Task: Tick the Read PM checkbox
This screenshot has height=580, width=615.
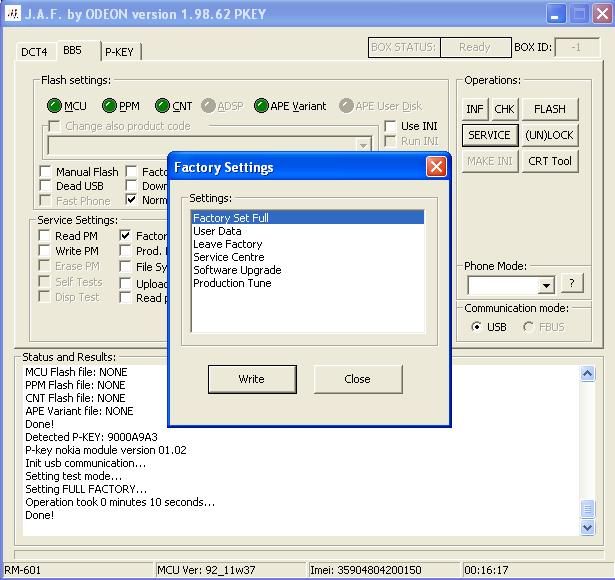Action: 46,237
